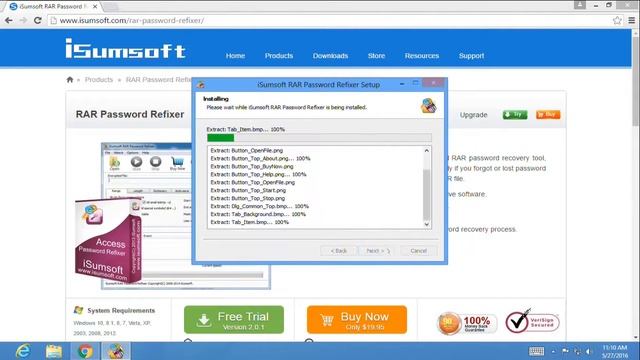Open the Downloads navigation menu
Screen dimensions: 640x360
pos(330,56)
